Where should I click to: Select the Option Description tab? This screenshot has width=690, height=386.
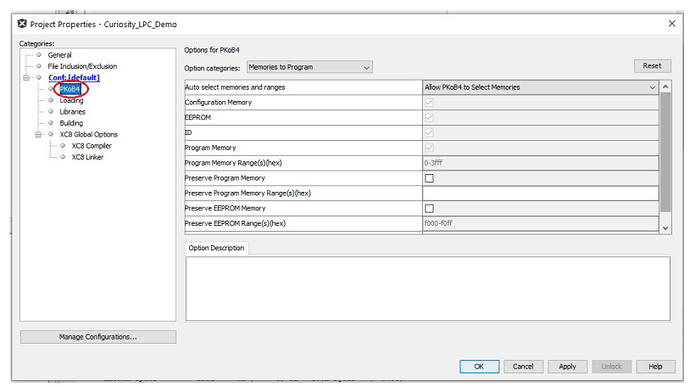point(216,248)
